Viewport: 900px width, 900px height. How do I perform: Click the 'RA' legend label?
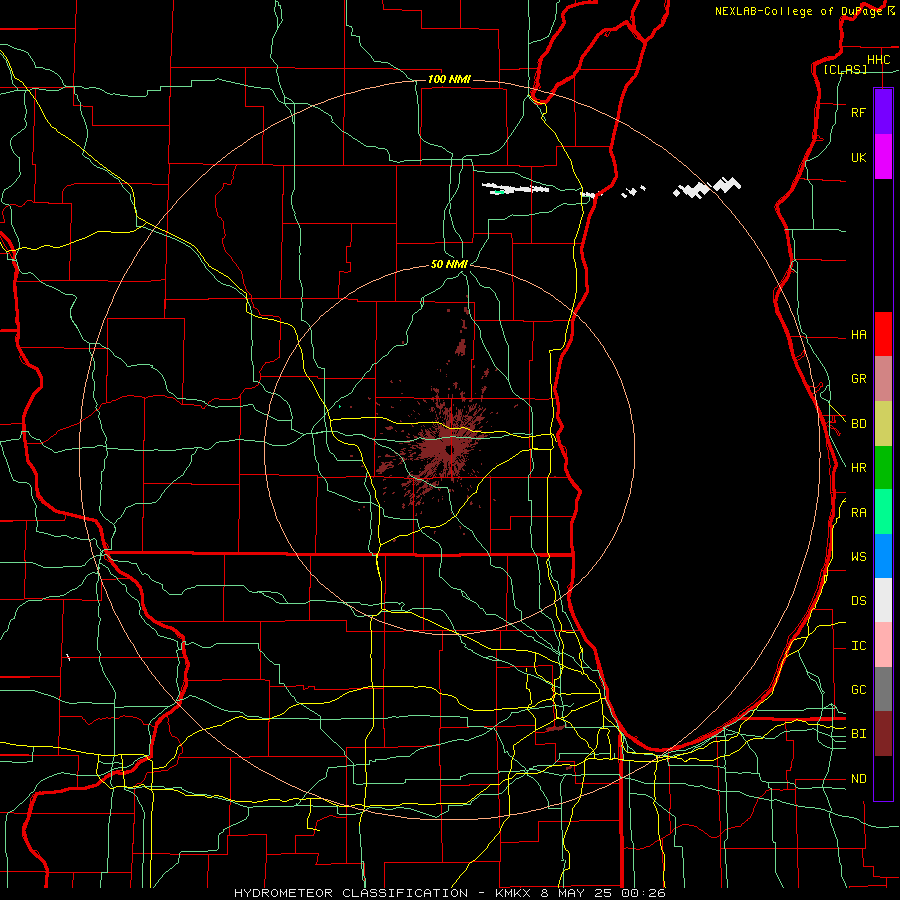coord(858,513)
